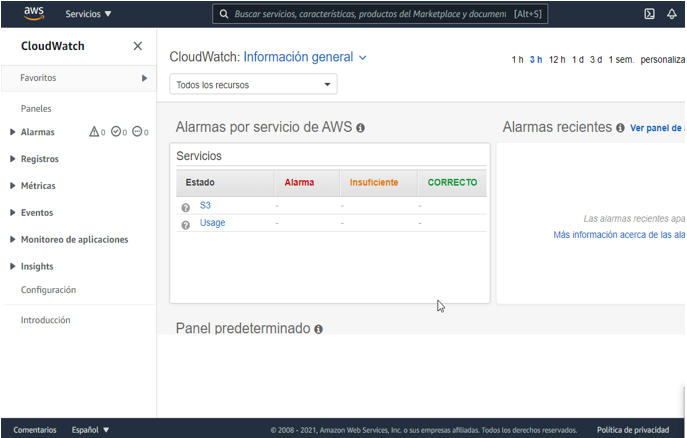Expand the Registros section
The height and width of the screenshot is (438, 687).
tap(12, 159)
